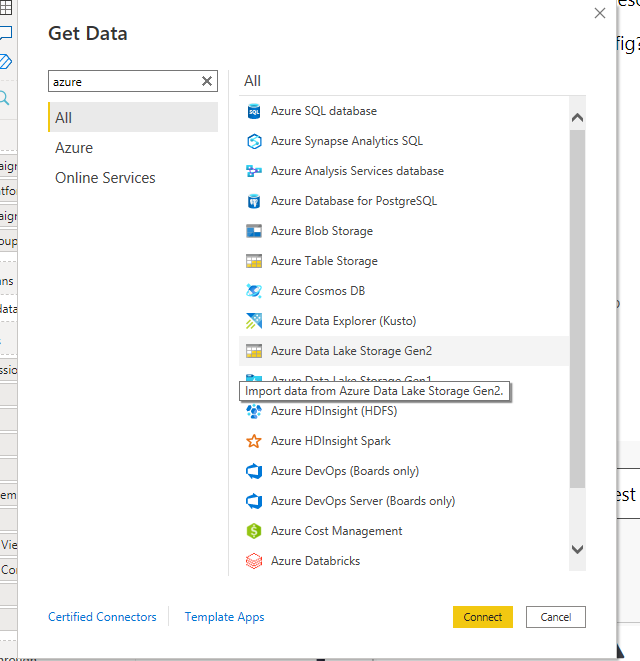Choose Azure DevOps (Boards only) connector

point(404,471)
